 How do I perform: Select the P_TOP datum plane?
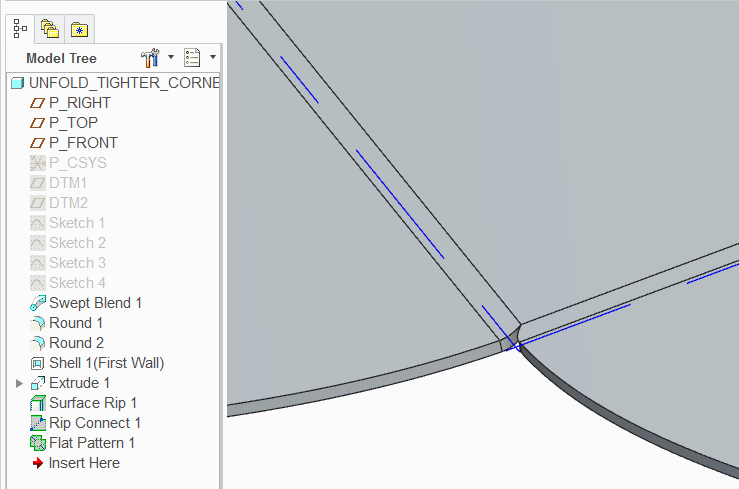click(x=74, y=122)
